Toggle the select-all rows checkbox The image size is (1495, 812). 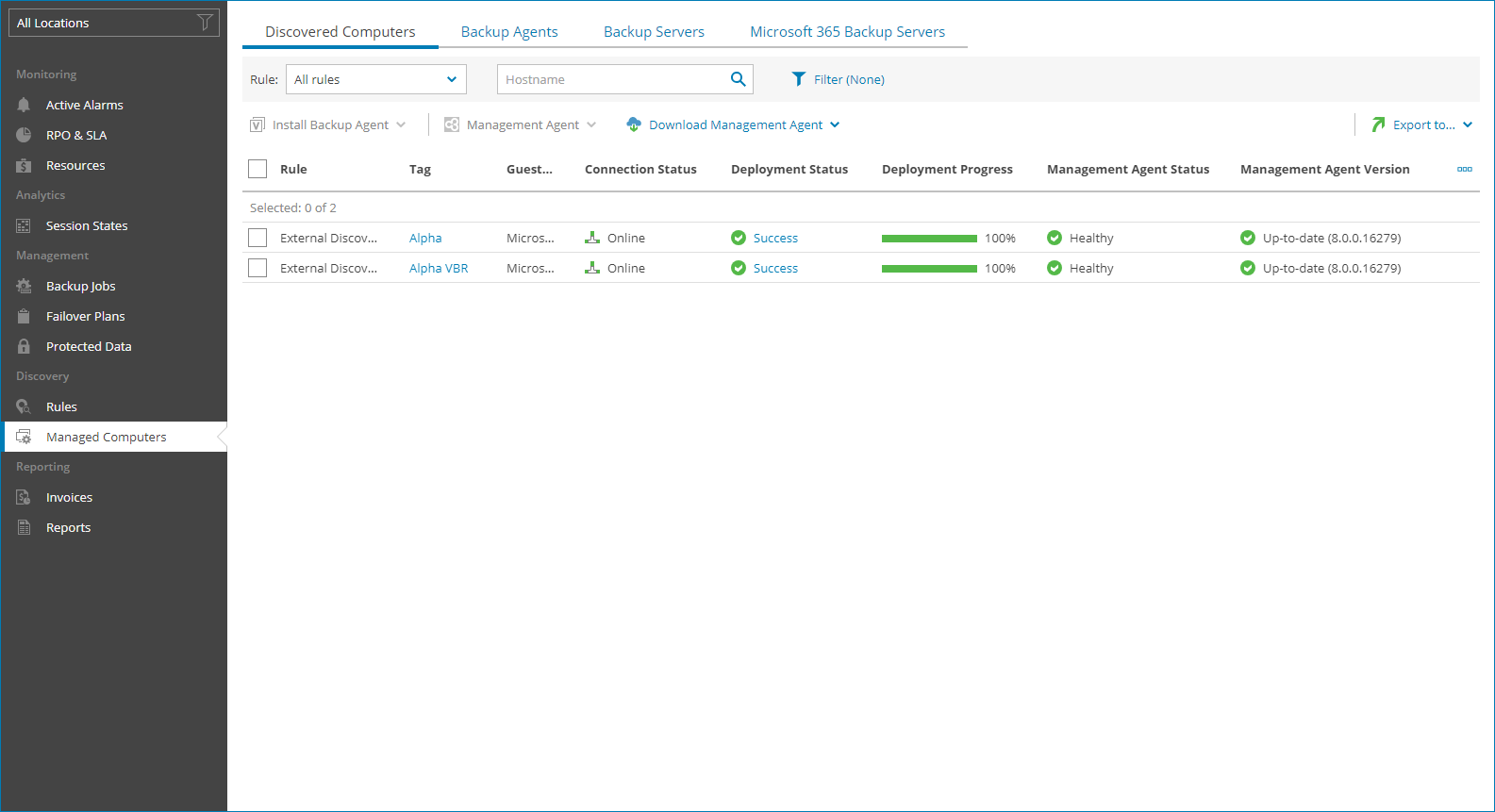pyautogui.click(x=257, y=169)
